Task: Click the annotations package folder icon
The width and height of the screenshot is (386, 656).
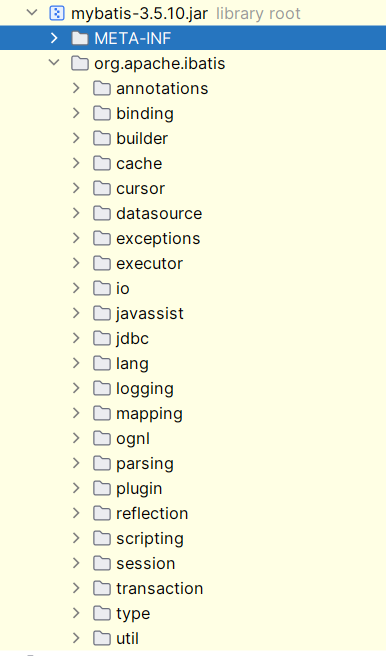Action: tap(102, 89)
